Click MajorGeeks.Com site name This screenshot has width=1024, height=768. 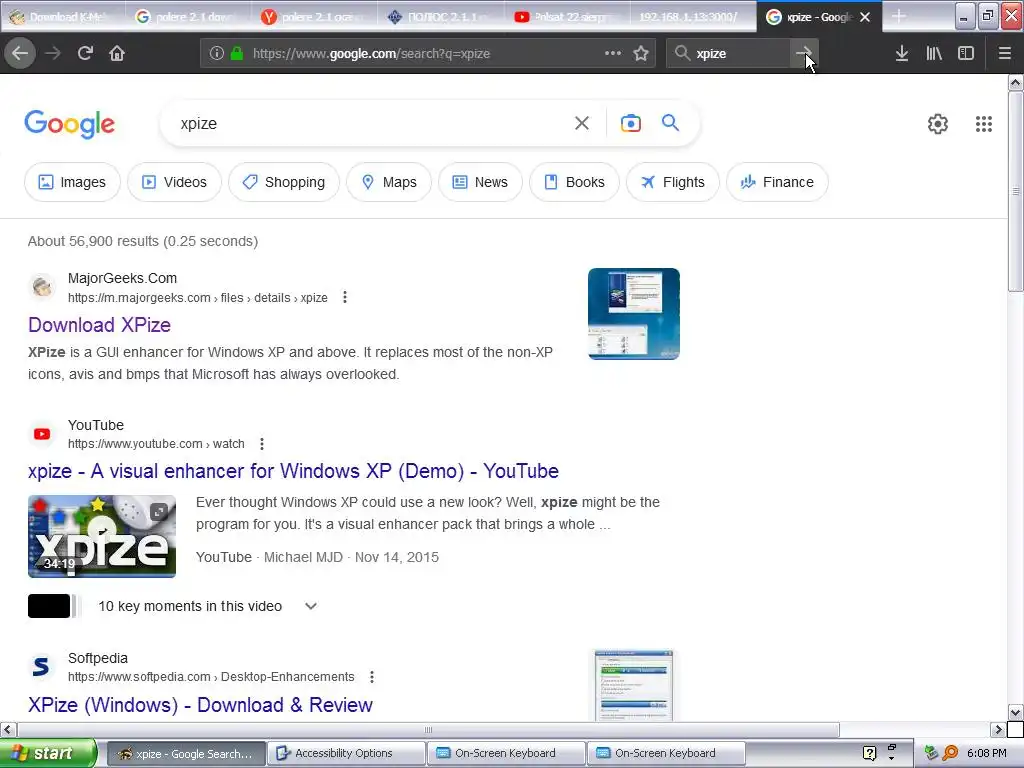click(x=122, y=278)
